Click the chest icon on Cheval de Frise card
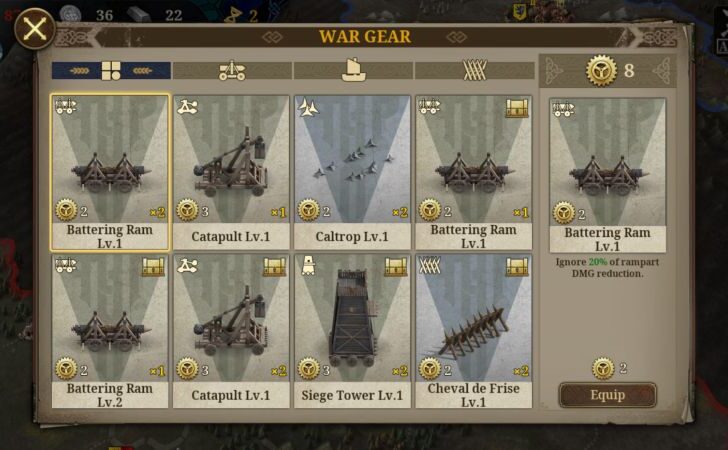The height and width of the screenshot is (450, 728). [x=517, y=267]
